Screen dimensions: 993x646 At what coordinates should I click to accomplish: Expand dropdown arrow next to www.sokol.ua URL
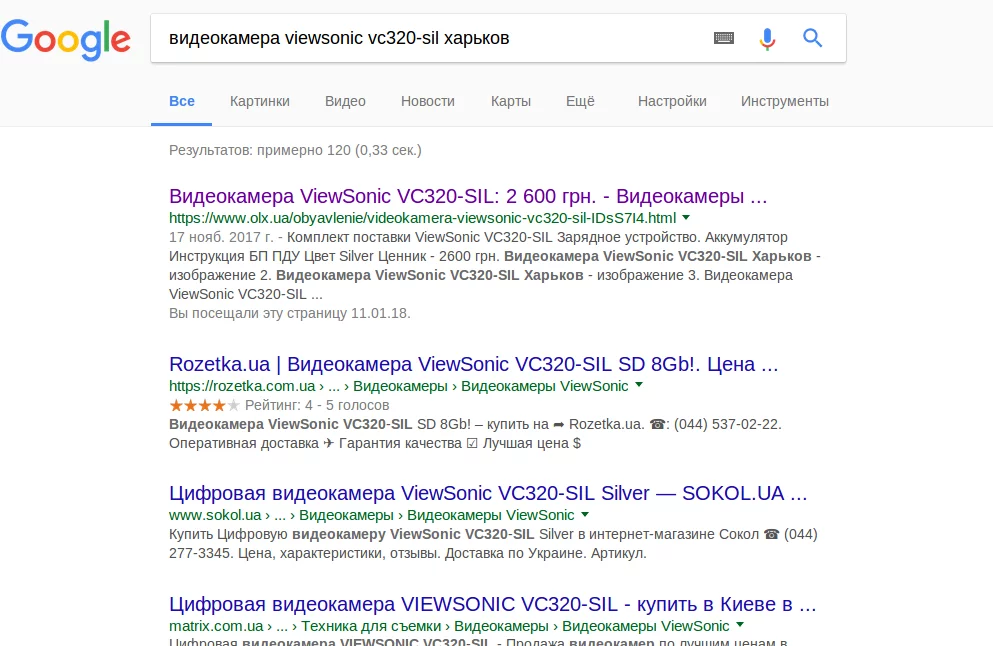[585, 514]
